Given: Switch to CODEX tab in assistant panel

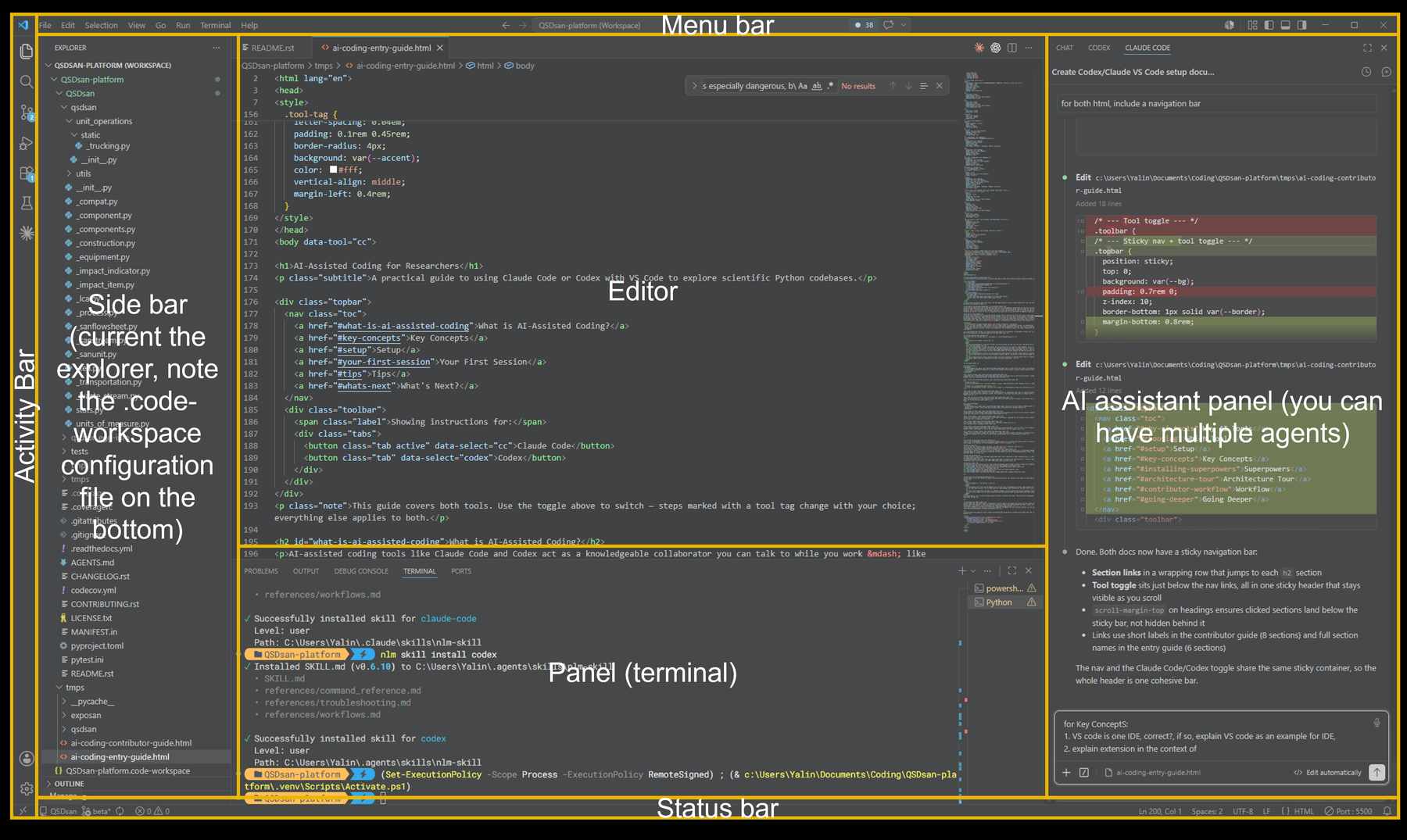Looking at the screenshot, I should tap(1099, 48).
